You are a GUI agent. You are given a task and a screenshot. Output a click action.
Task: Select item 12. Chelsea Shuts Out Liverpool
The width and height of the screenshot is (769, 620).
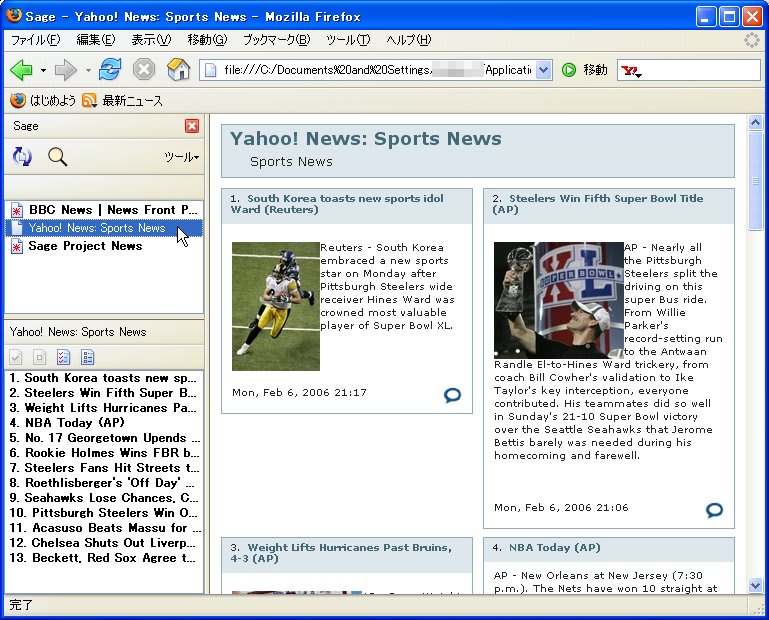(x=104, y=543)
